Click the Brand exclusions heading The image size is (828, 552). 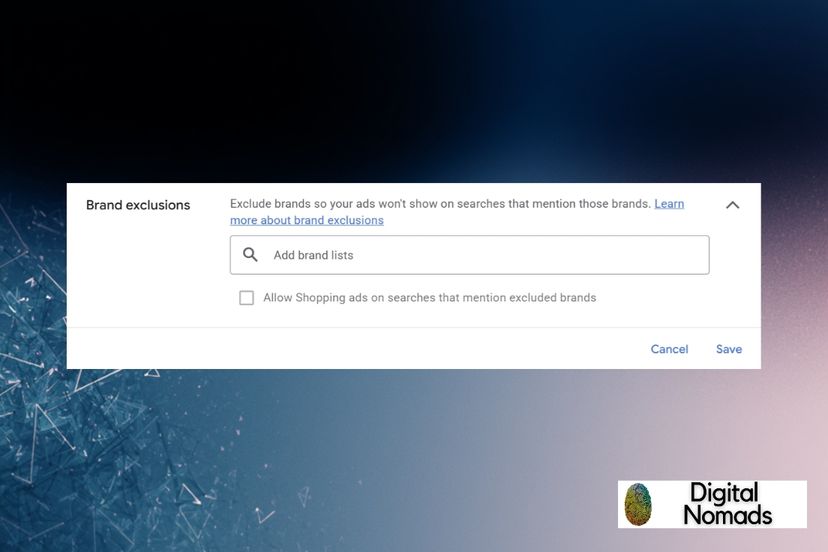tap(138, 205)
